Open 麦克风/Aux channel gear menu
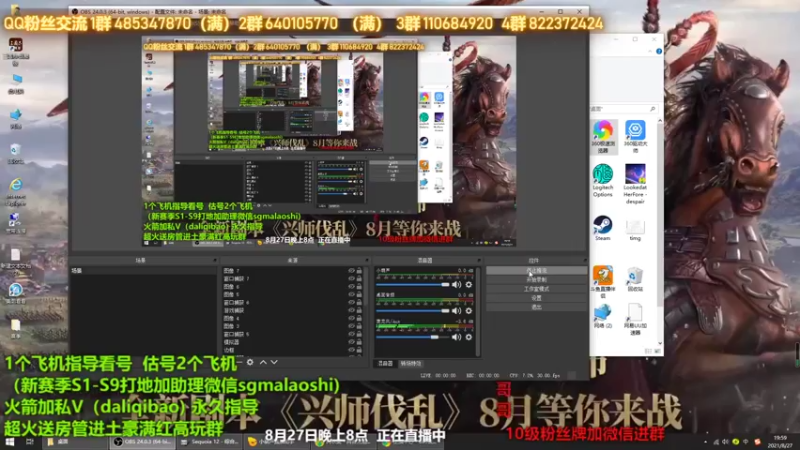The height and width of the screenshot is (450, 800). [469, 337]
